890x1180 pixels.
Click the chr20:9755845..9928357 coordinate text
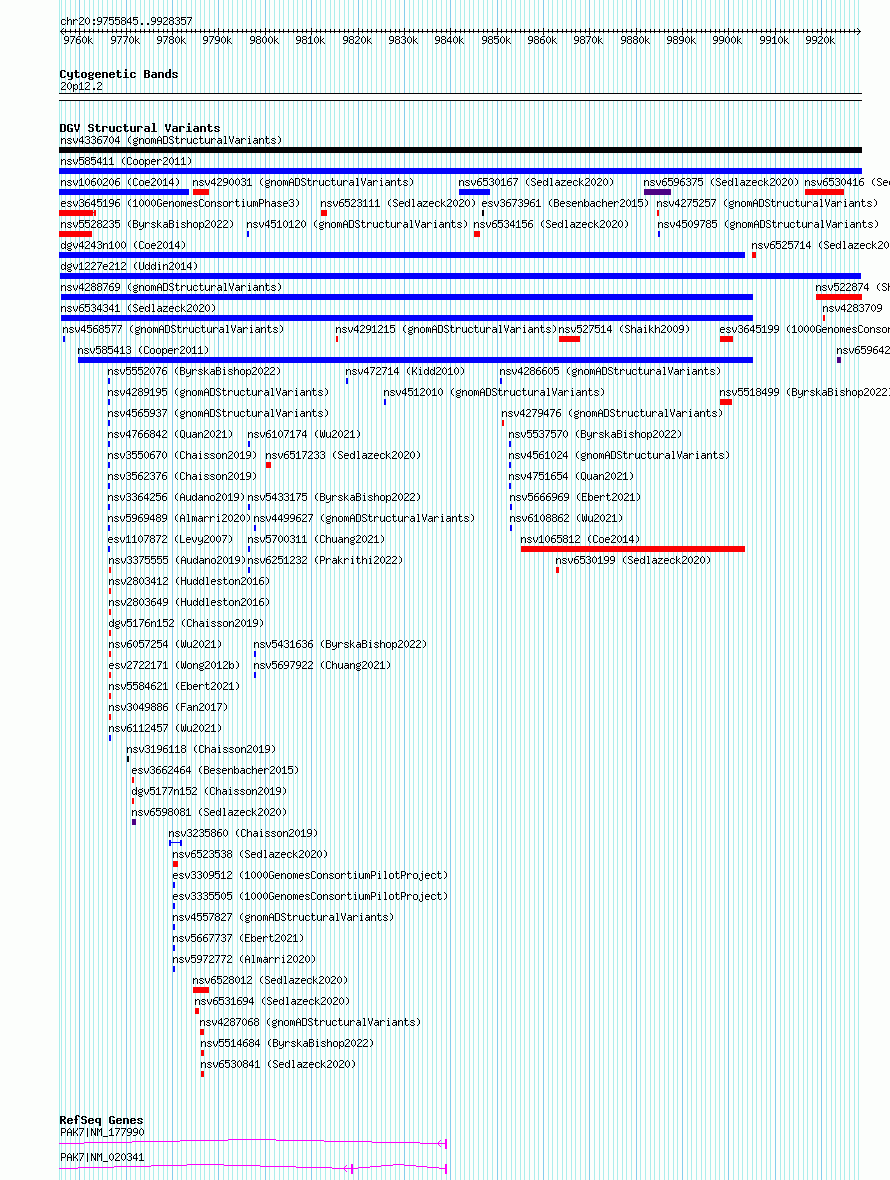tap(126, 21)
